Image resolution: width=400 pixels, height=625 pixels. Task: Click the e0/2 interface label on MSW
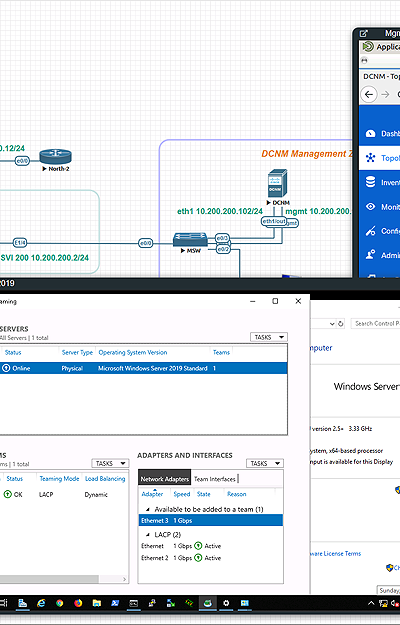tap(223, 249)
